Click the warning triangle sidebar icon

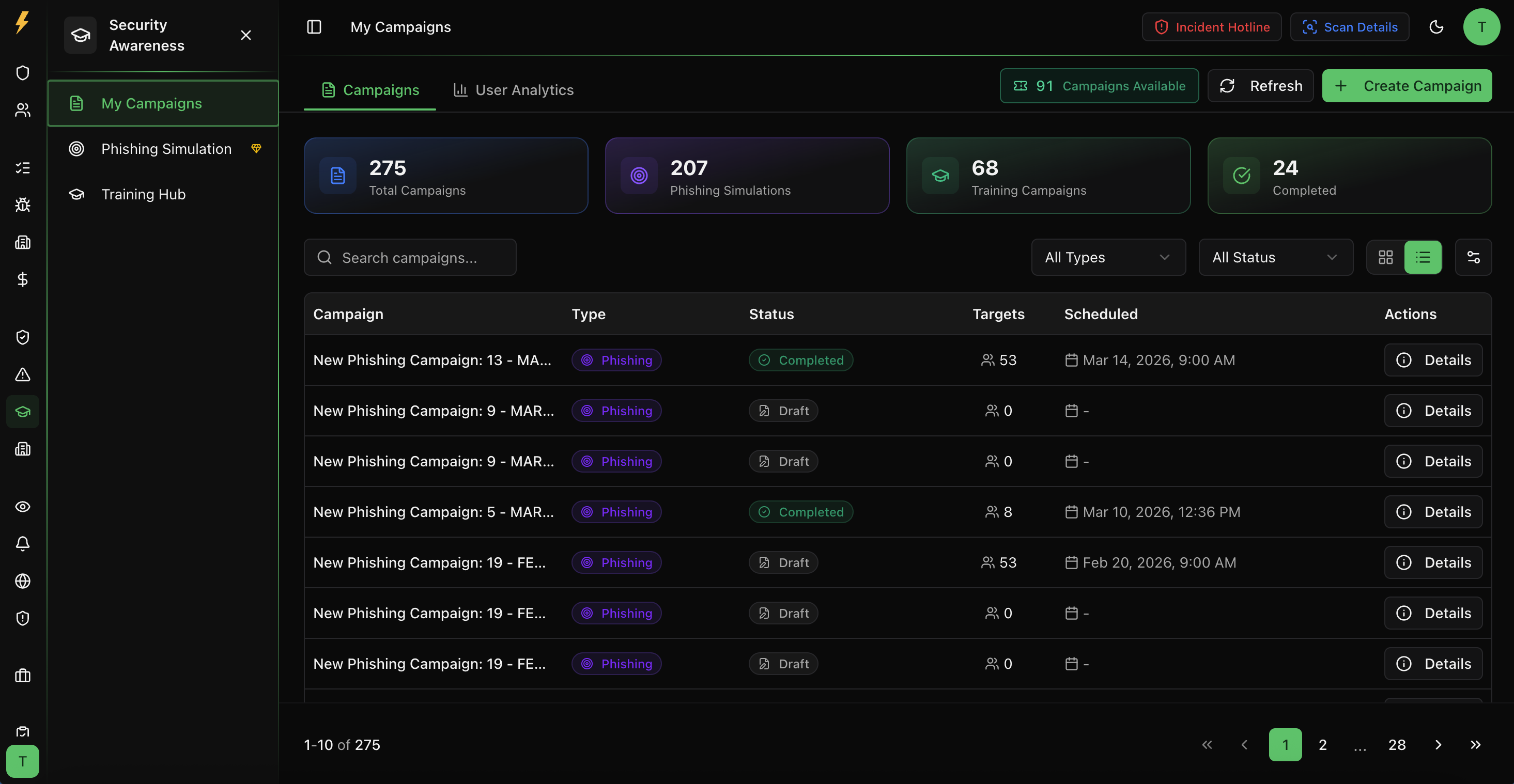point(22,374)
